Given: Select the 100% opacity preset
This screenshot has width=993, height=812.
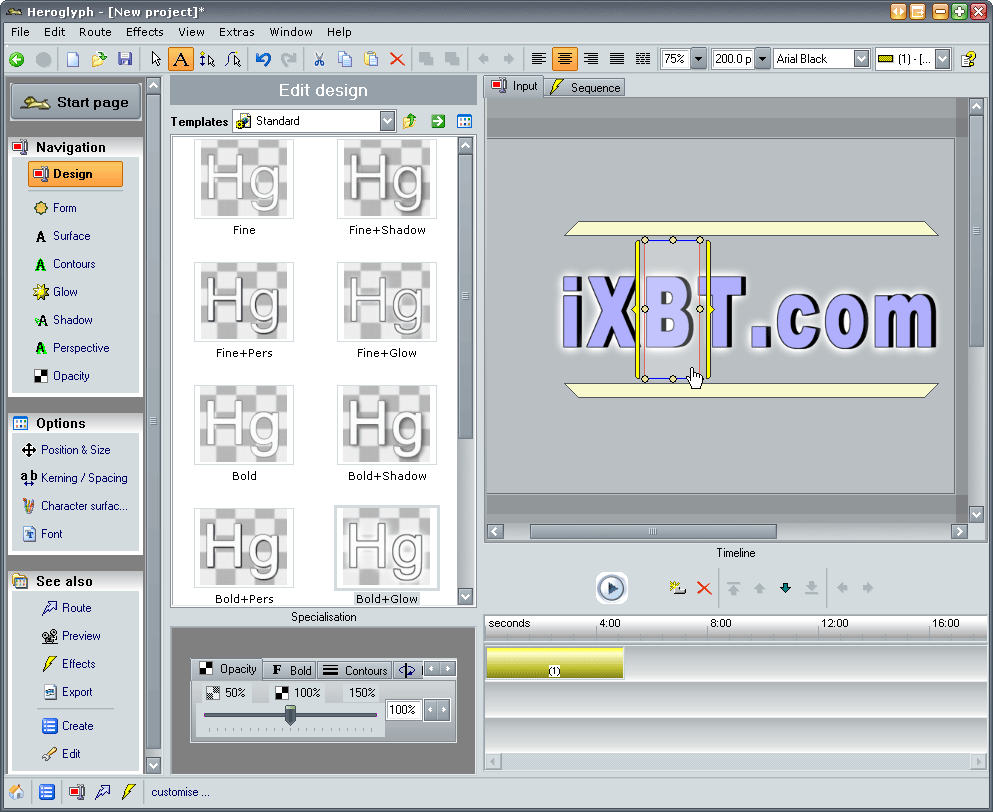Looking at the screenshot, I should (x=298, y=693).
